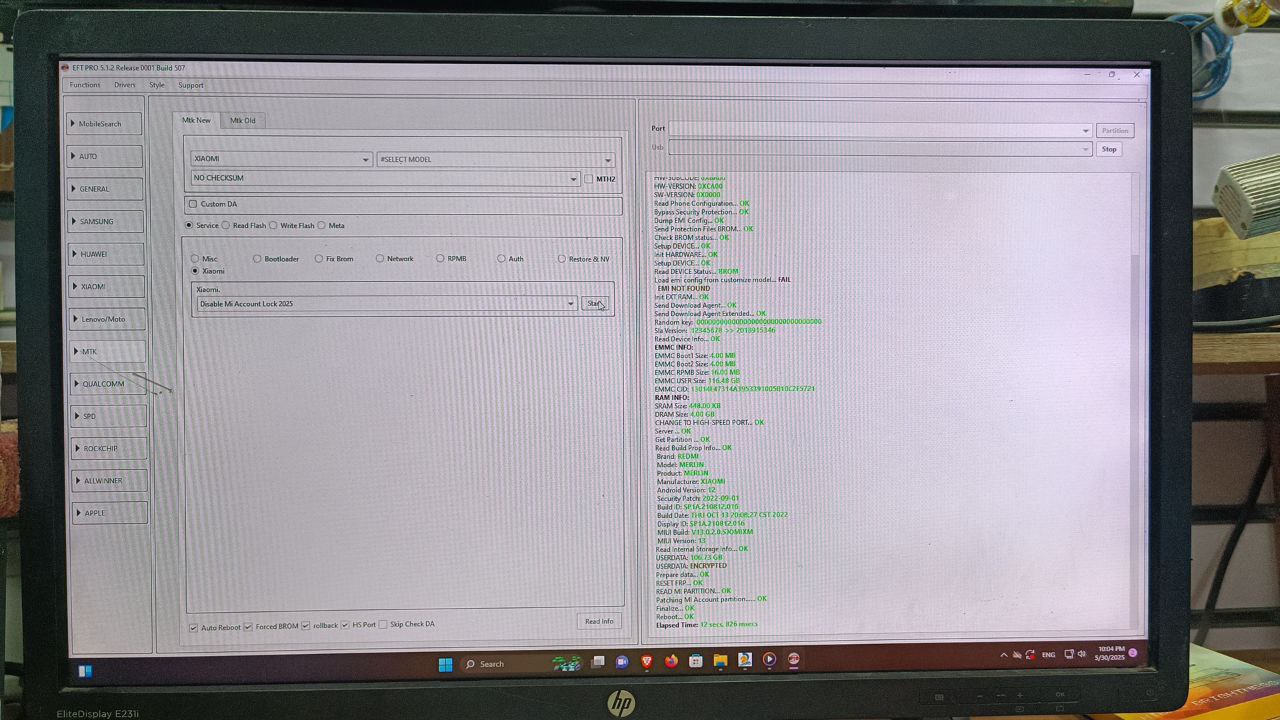Screen dimensions: 1280x720
Task: Open the Task View icon on taskbar
Action: 598,662
